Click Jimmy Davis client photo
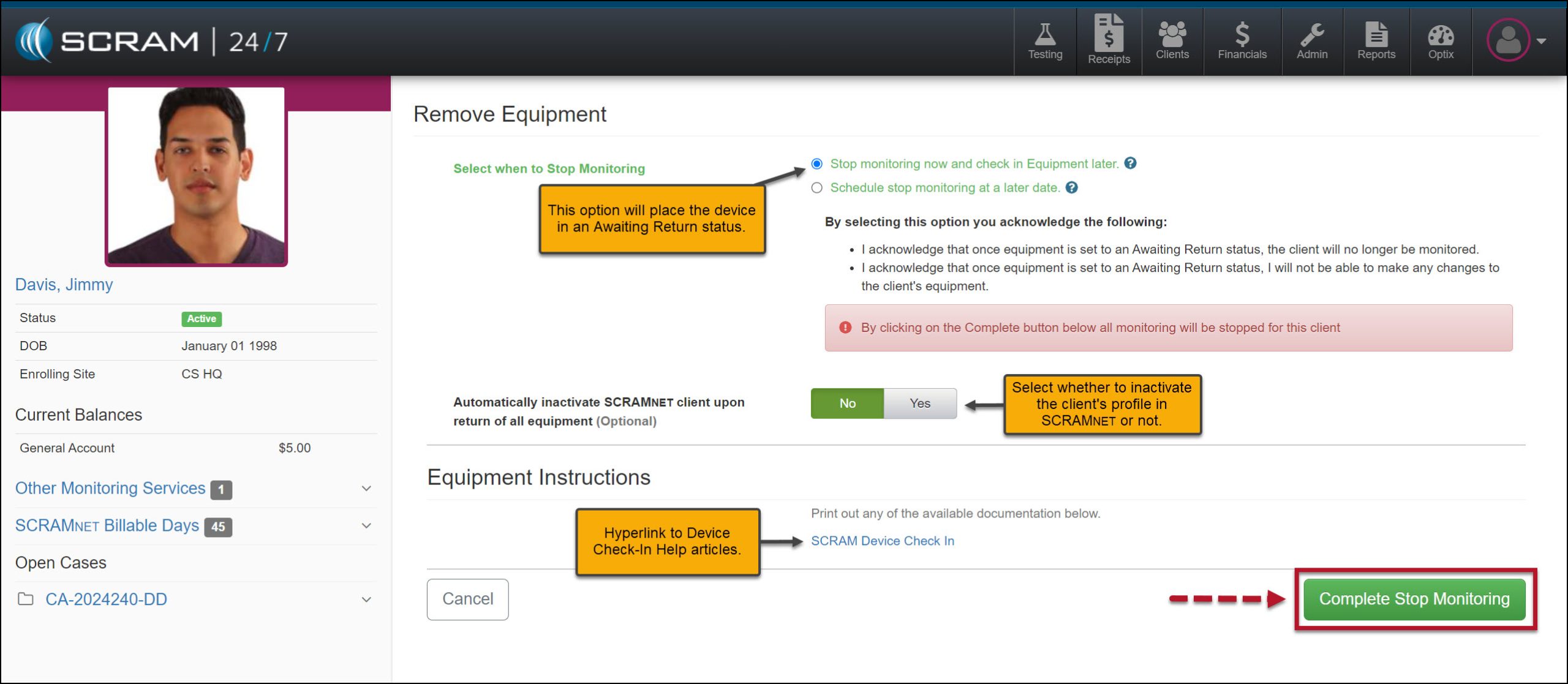The height and width of the screenshot is (684, 1568). coord(196,176)
